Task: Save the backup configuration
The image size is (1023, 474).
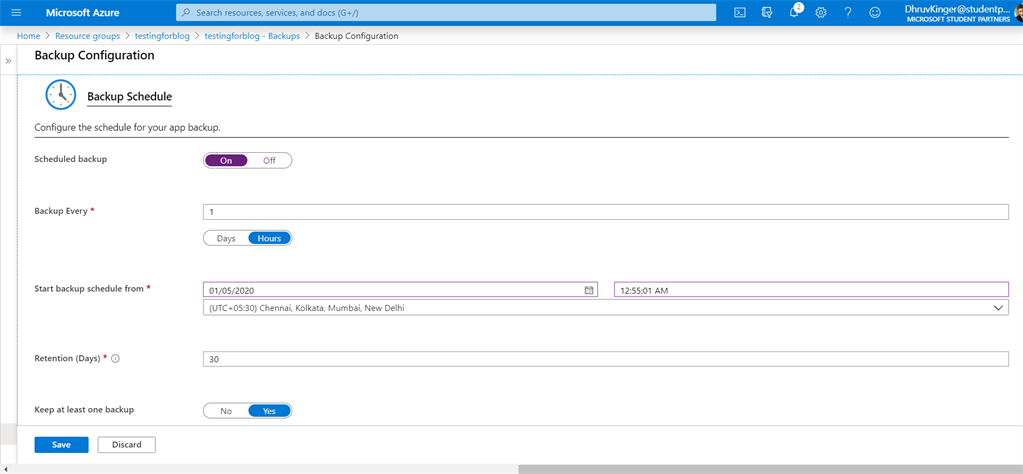Action: click(61, 445)
